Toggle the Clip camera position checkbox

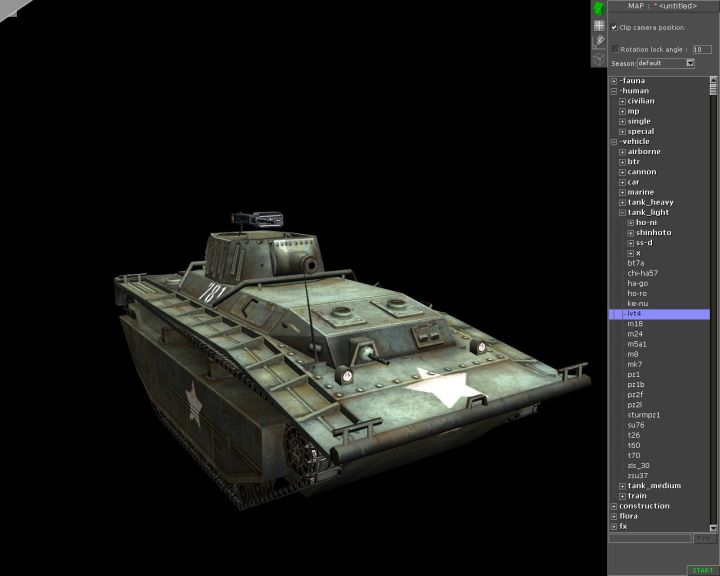(615, 27)
